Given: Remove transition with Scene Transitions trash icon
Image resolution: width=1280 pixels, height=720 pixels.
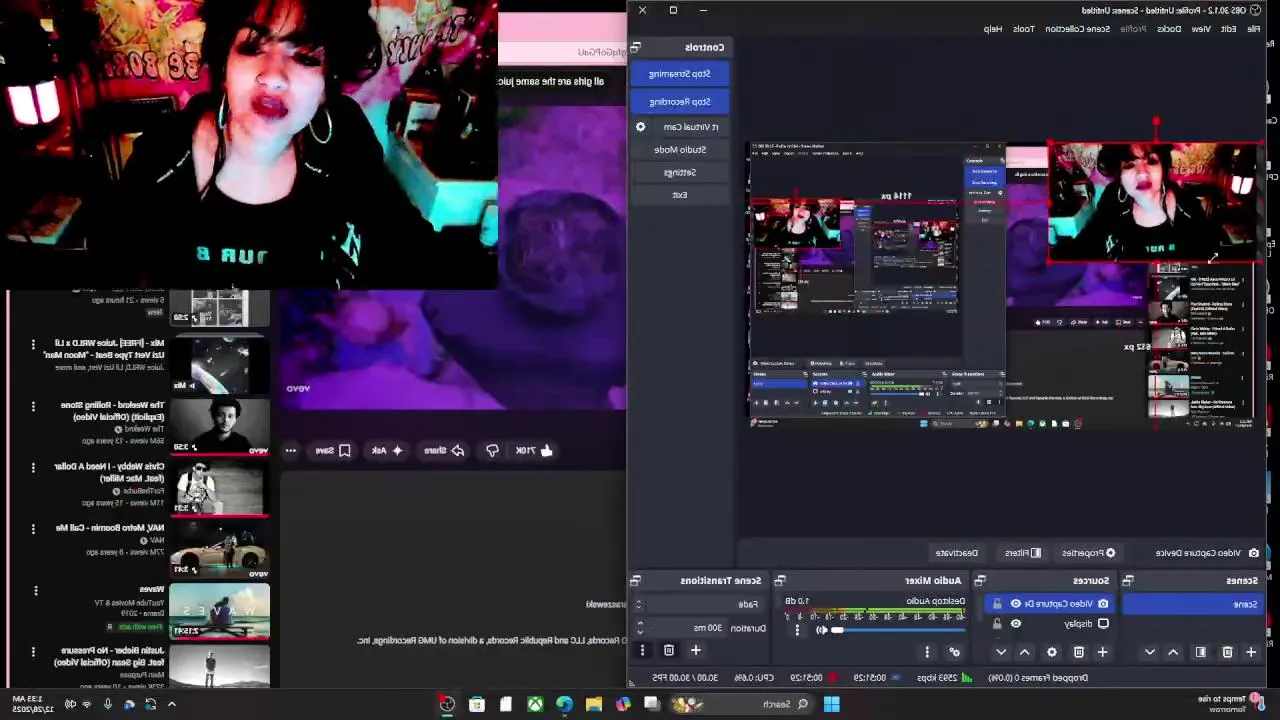Looking at the screenshot, I should [x=669, y=650].
